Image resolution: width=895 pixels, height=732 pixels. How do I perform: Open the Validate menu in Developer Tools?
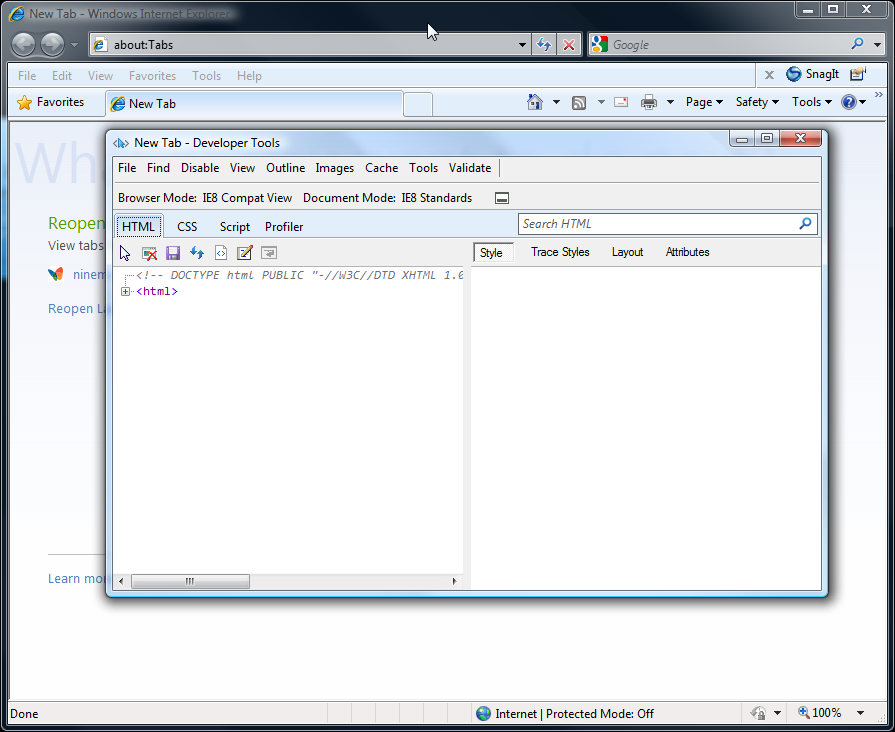470,168
